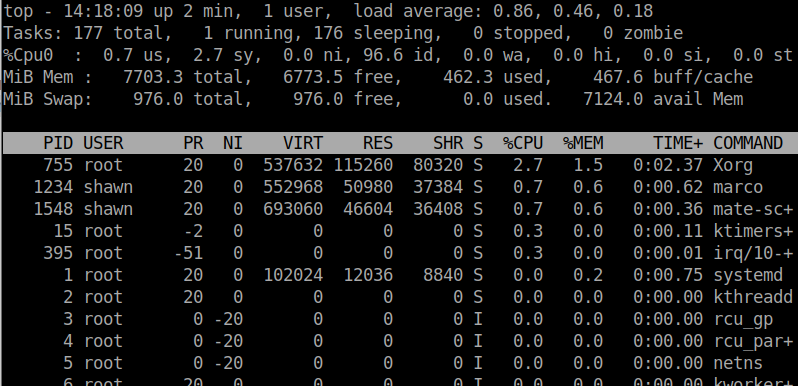Click the SHR column header
The image size is (798, 386).
tap(448, 143)
